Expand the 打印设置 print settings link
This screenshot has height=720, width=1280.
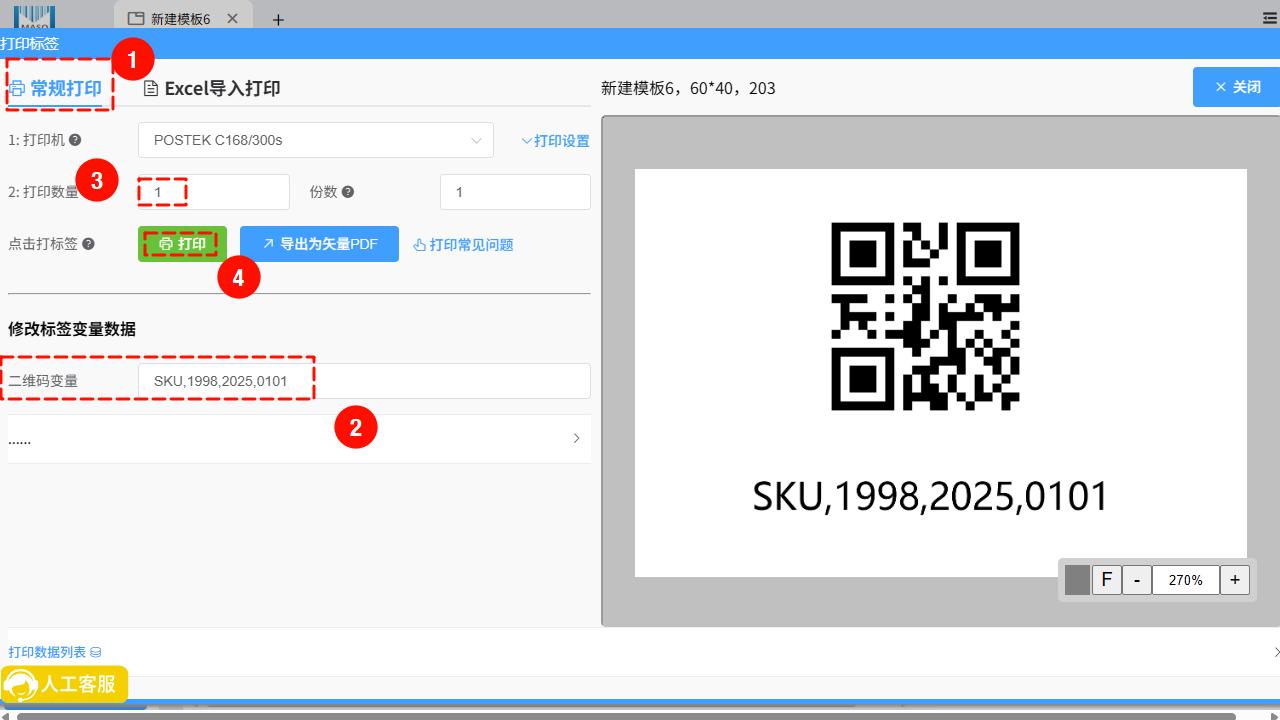click(x=555, y=141)
